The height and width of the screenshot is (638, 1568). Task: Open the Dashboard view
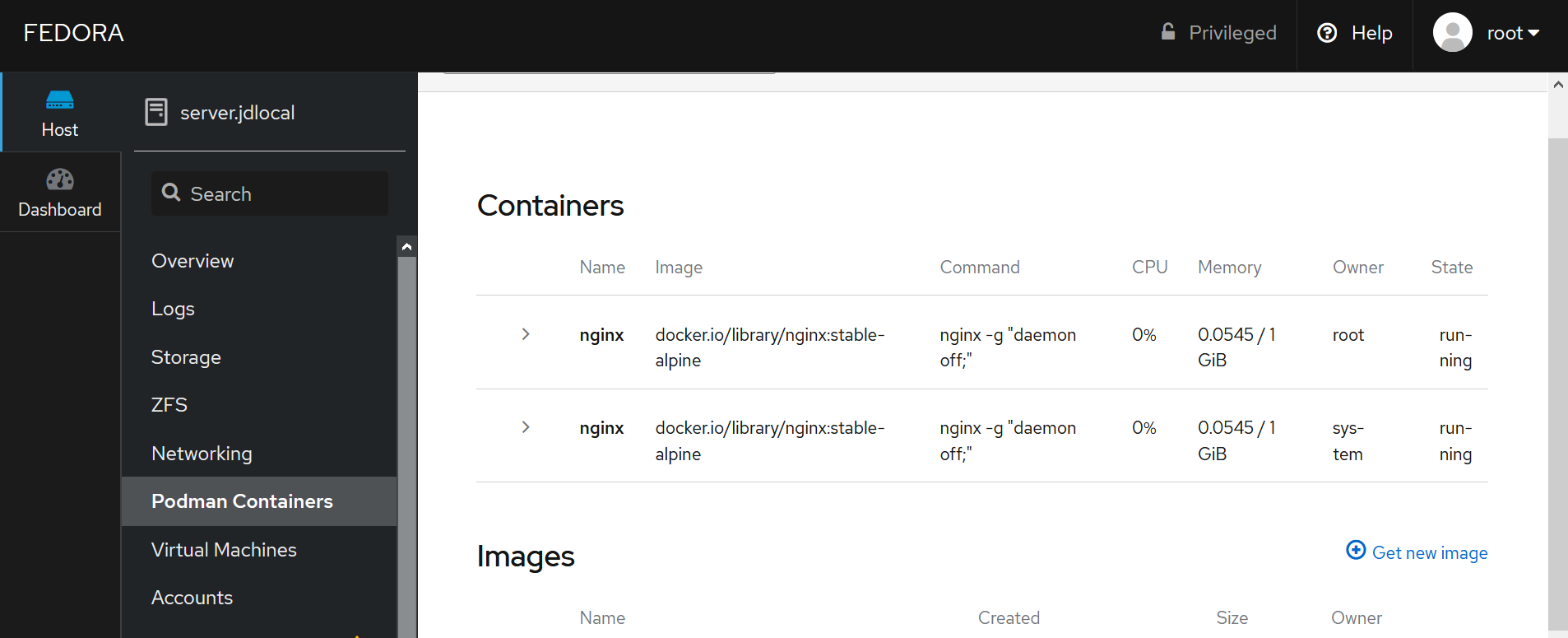[x=59, y=191]
